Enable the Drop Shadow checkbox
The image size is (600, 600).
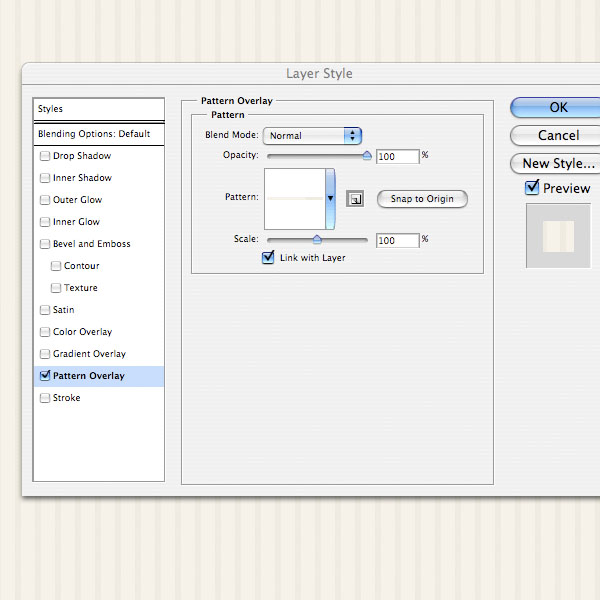pos(45,156)
